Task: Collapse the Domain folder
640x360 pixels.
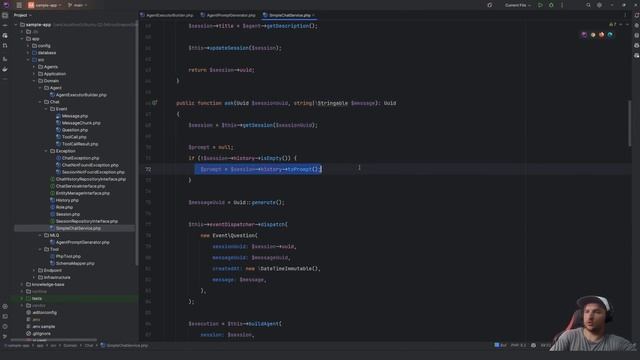Action: pyautogui.click(x=34, y=81)
